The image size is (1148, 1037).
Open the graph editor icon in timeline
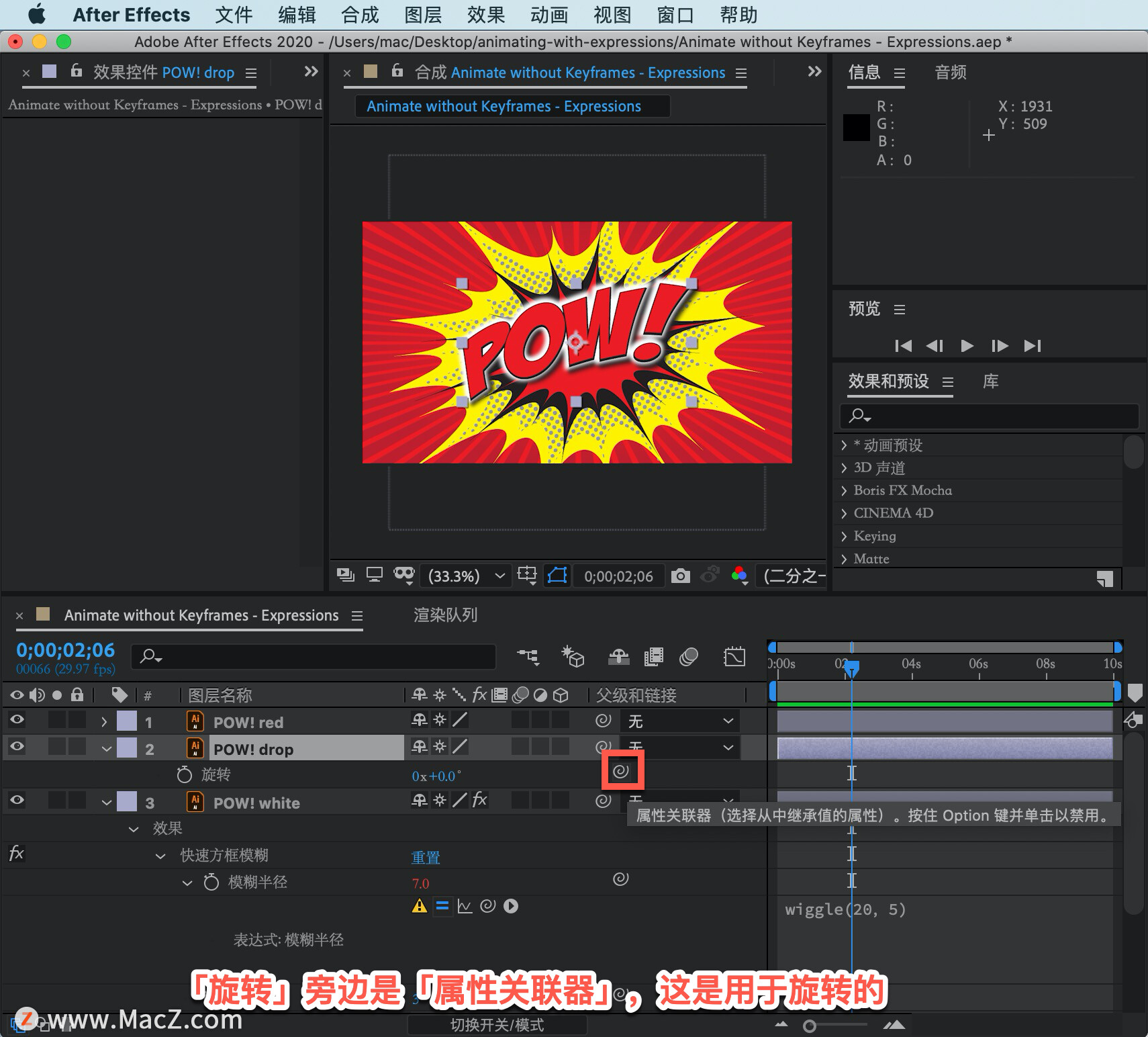734,657
